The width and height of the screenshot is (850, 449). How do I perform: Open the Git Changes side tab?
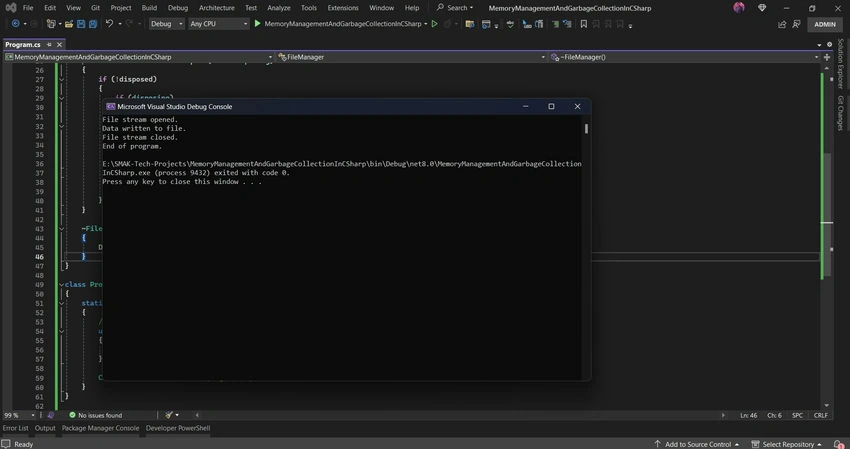coord(840,113)
